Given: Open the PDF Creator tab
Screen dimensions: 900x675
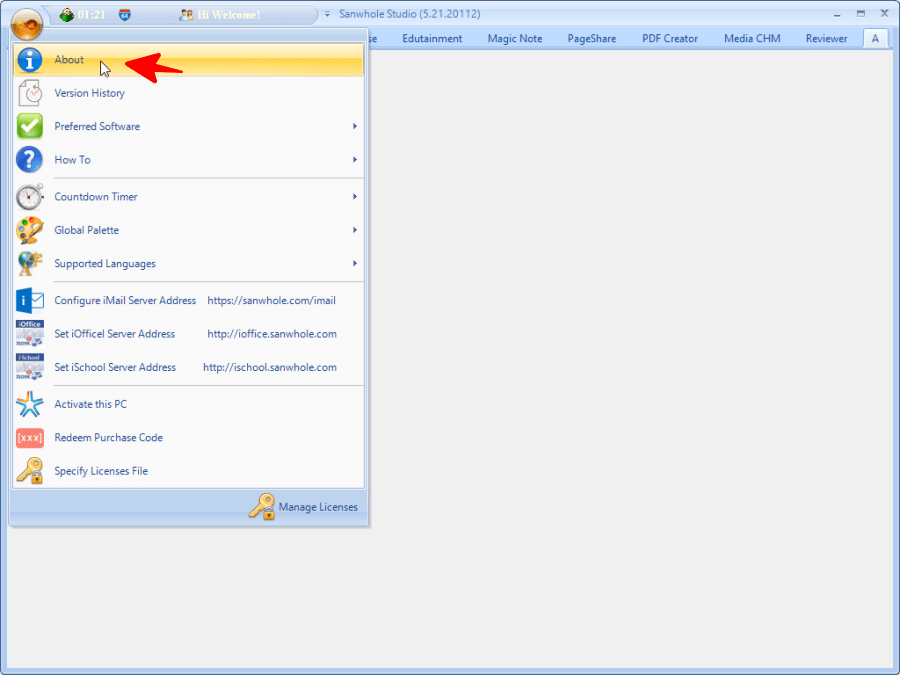Looking at the screenshot, I should (x=670, y=38).
